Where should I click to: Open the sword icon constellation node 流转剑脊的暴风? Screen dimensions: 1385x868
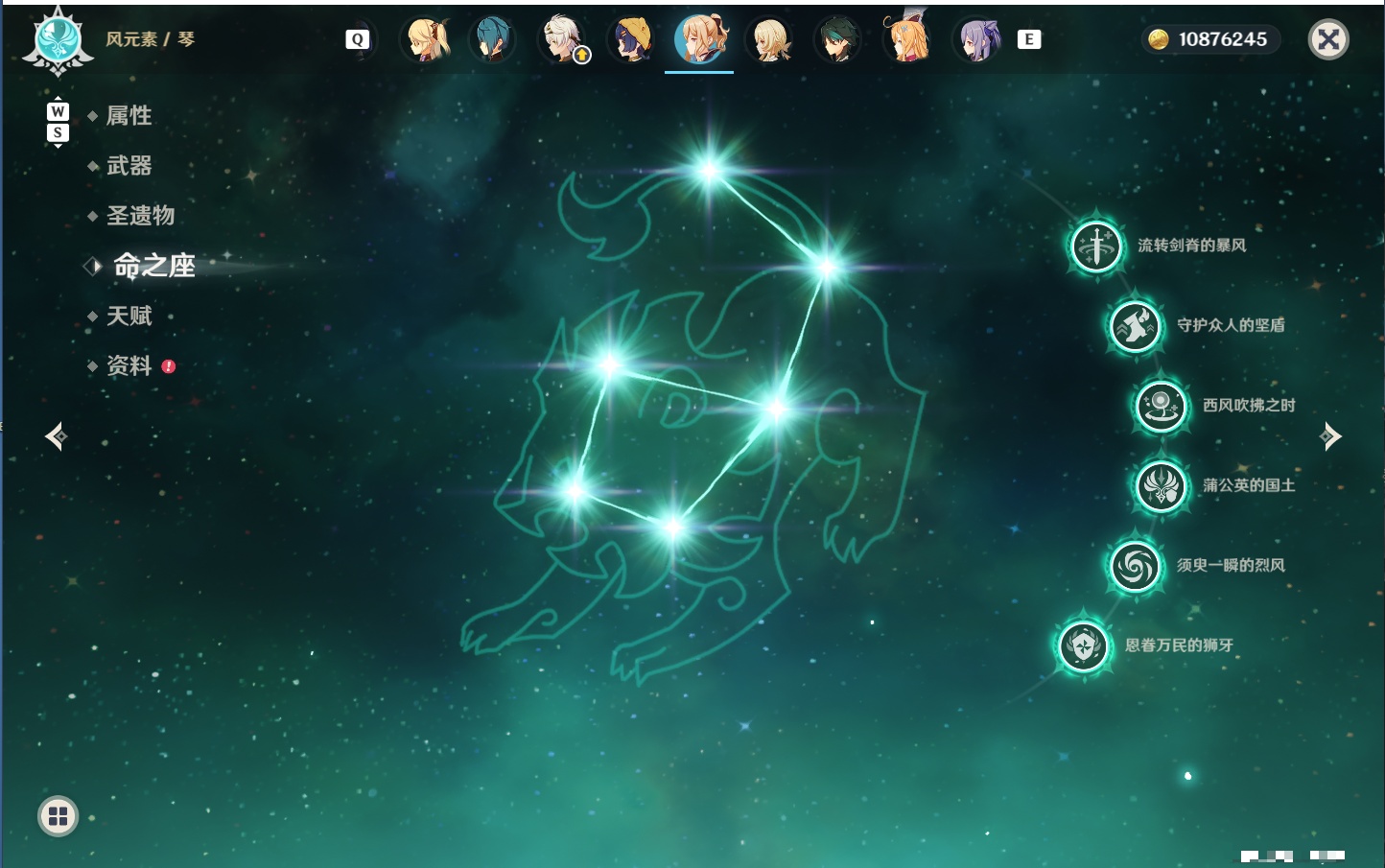point(1096,246)
